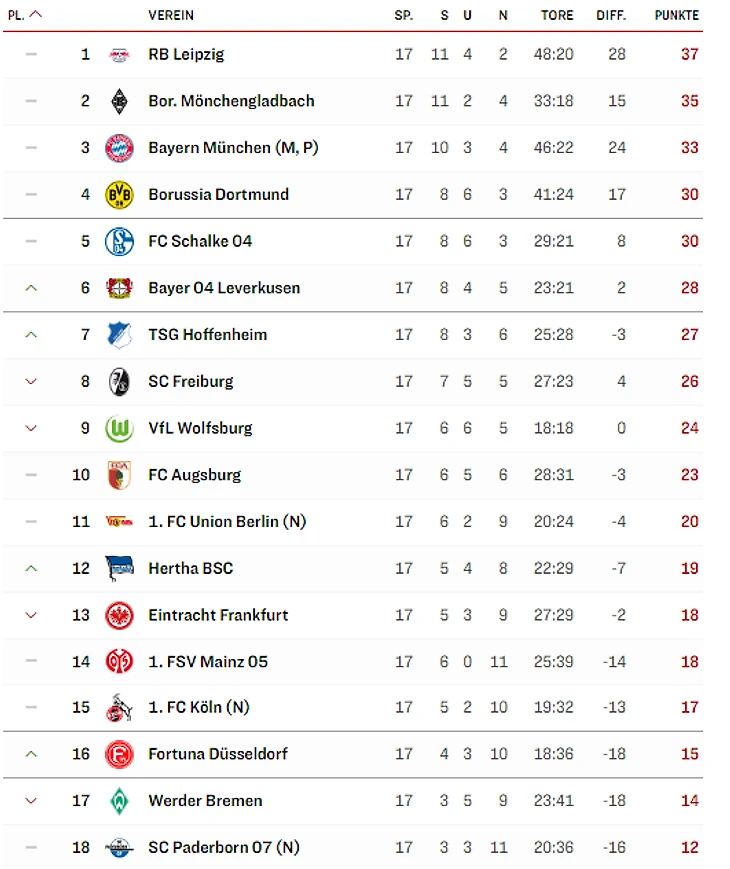
Task: Click SC Paderborn 07 points value 12
Action: pos(690,847)
